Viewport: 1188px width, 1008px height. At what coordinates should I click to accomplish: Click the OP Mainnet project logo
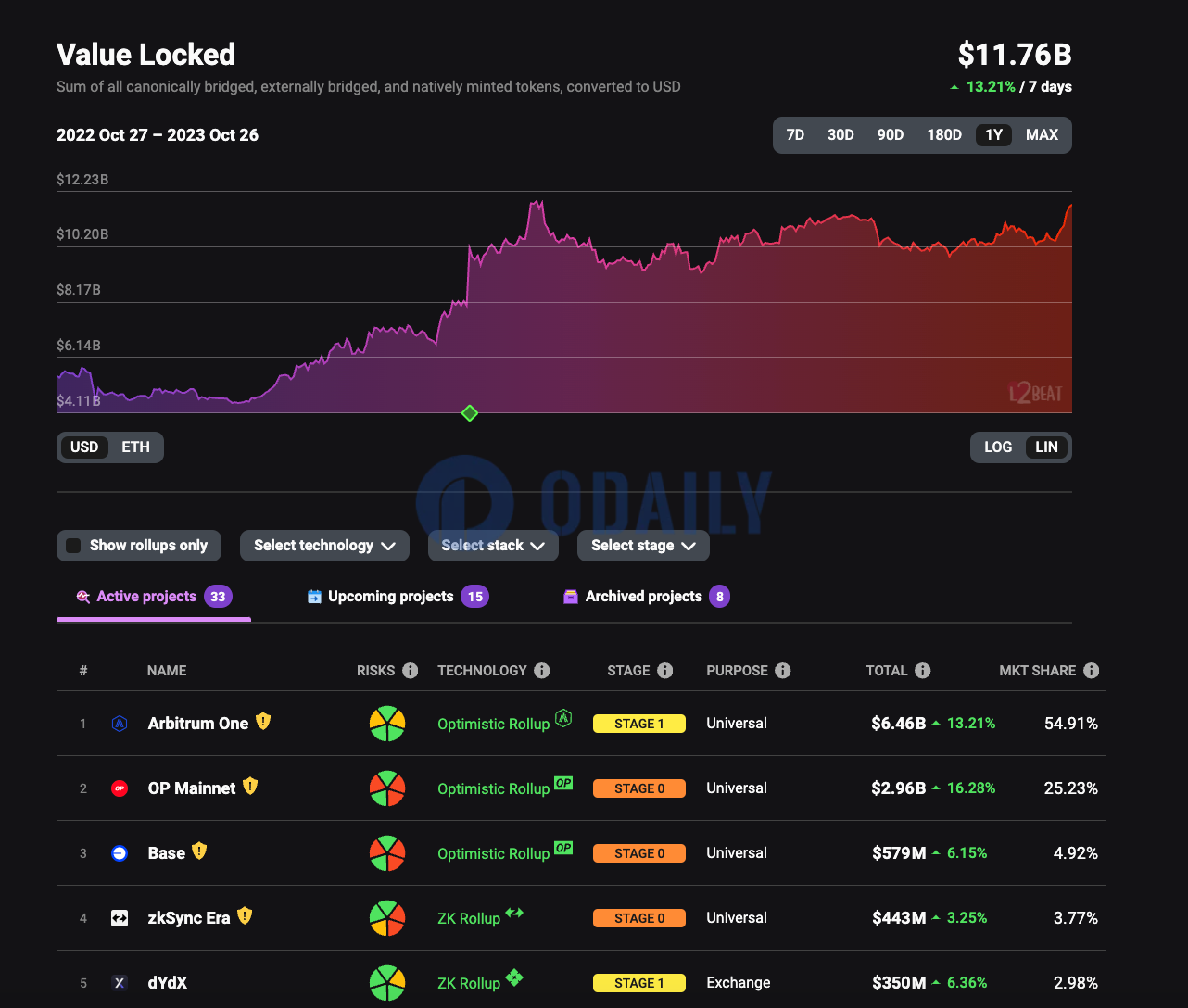point(120,788)
